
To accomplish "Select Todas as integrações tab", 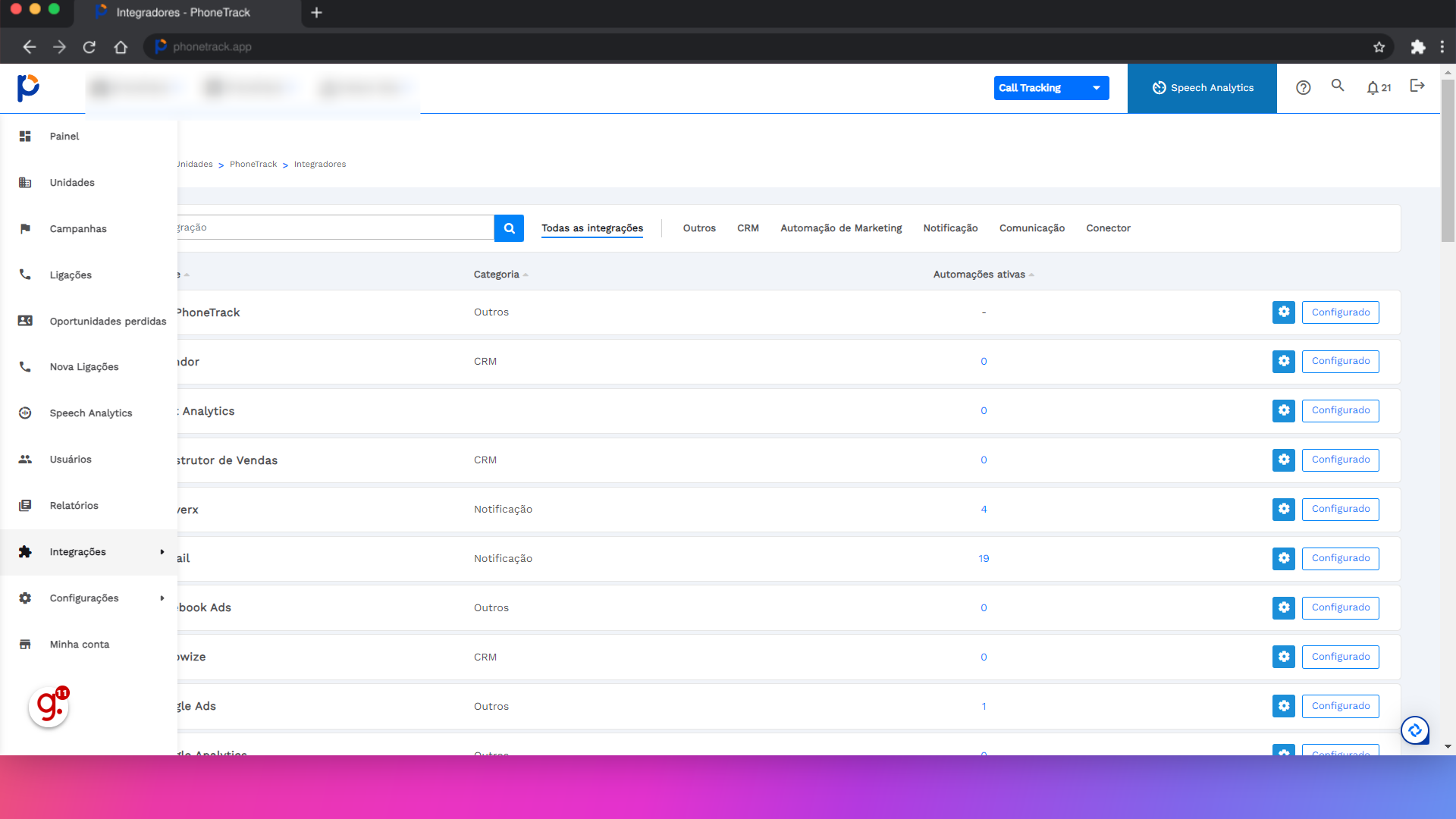I will [592, 228].
